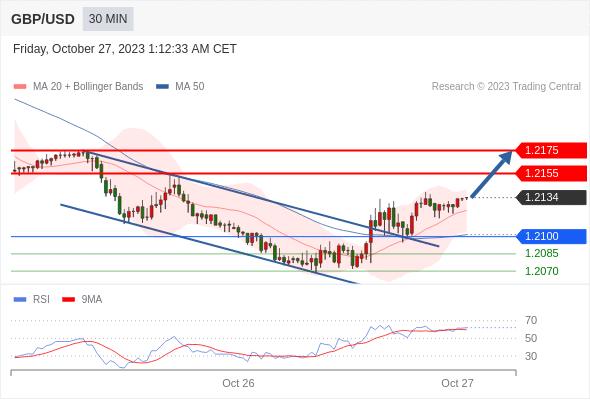Screen dimensions: 590x400
Task: Click the MA 50 blue legend swatch
Action: coord(163,87)
